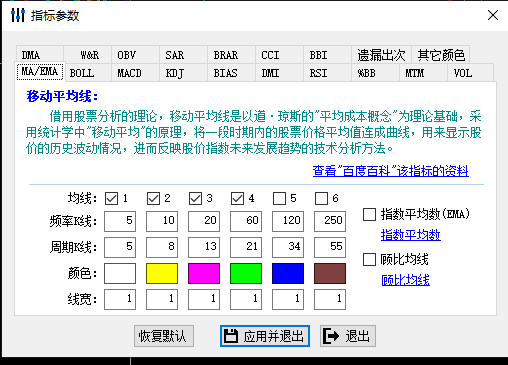The width and height of the screenshot is (508, 365).
Task: Enable 顾比均线 checkbox
Action: click(x=369, y=259)
